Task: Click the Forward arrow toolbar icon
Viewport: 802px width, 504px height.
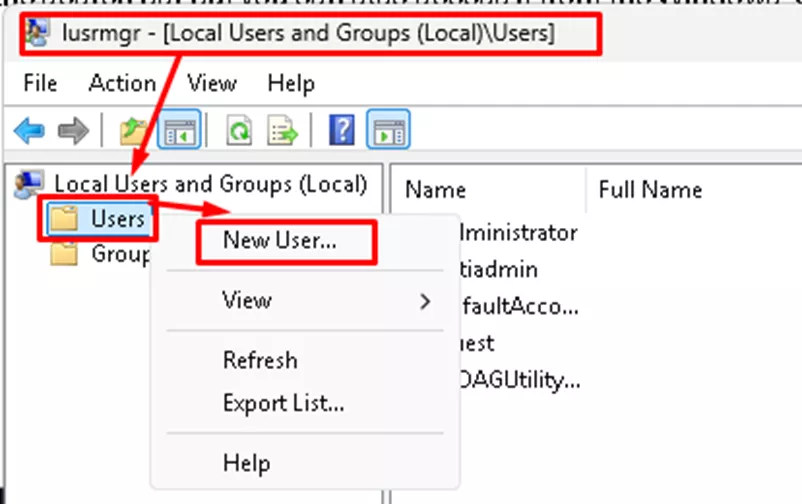Action: pos(74,130)
